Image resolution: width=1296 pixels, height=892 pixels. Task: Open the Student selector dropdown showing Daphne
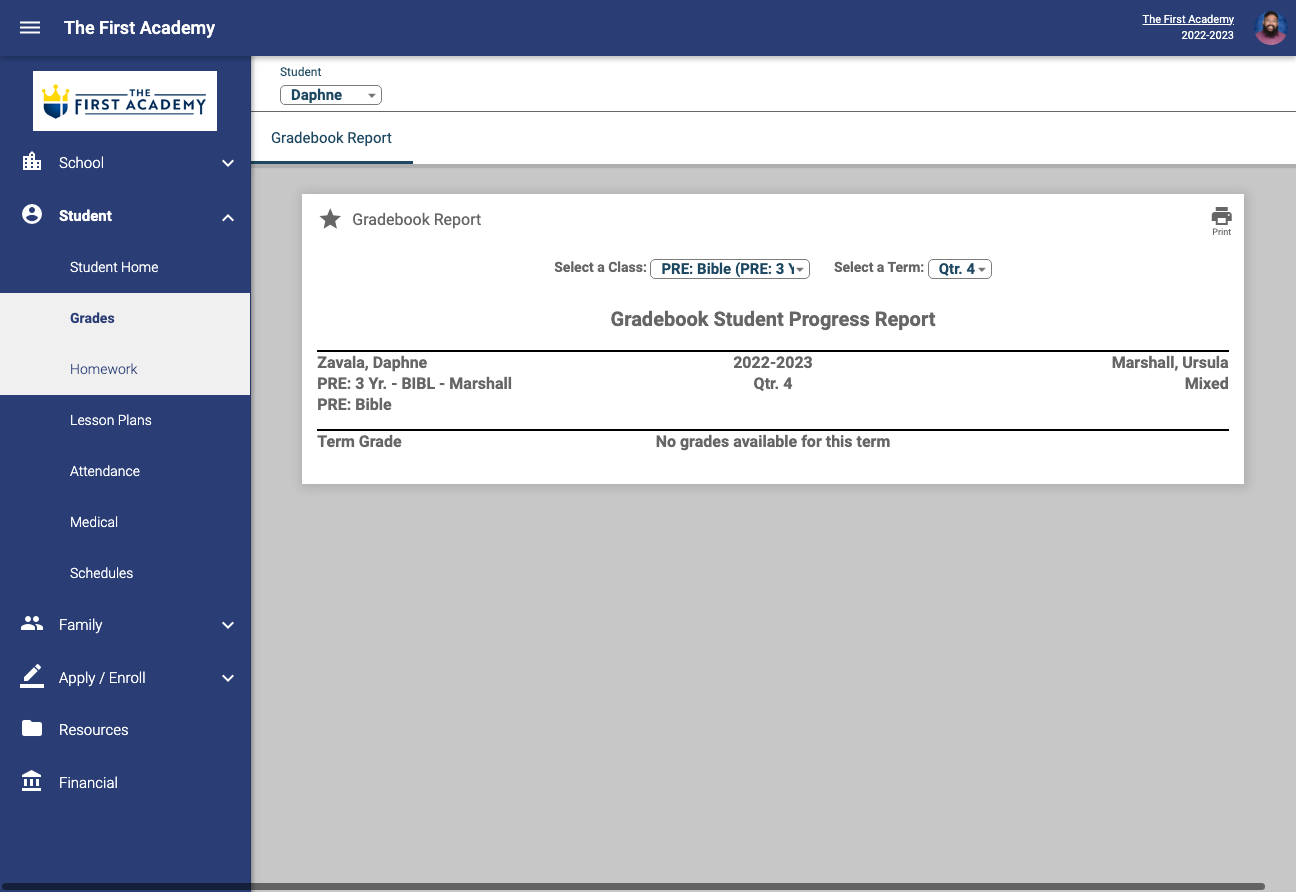click(331, 95)
